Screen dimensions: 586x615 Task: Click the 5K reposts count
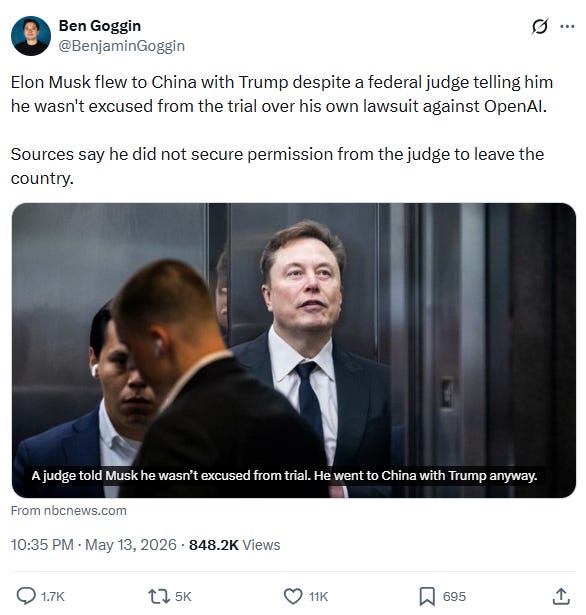click(x=183, y=597)
